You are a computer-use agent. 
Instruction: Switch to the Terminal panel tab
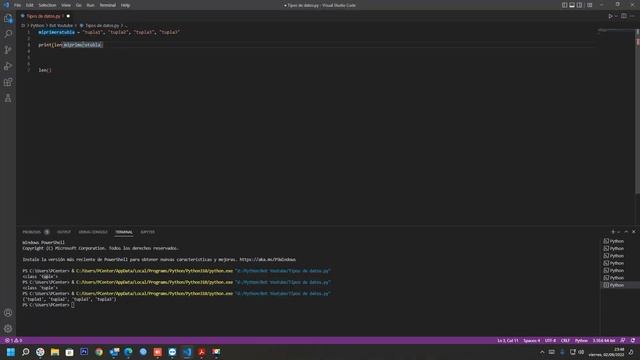tap(124, 232)
